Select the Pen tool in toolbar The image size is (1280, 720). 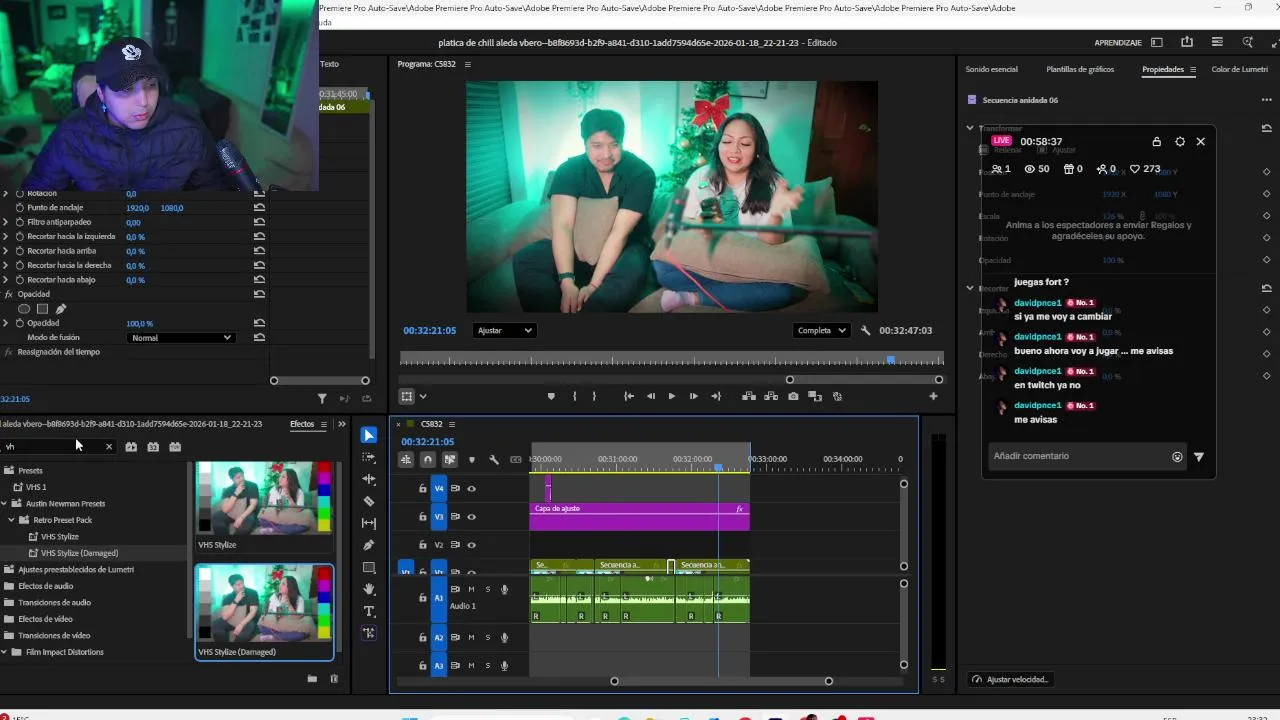[x=369, y=545]
